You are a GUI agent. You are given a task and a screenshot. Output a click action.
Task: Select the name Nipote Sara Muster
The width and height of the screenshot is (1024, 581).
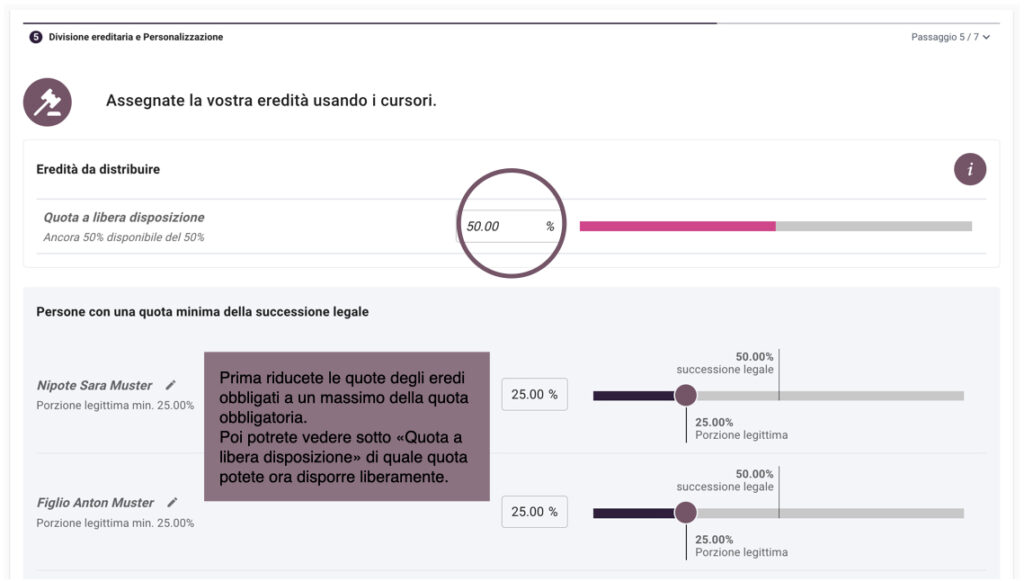click(x=94, y=385)
